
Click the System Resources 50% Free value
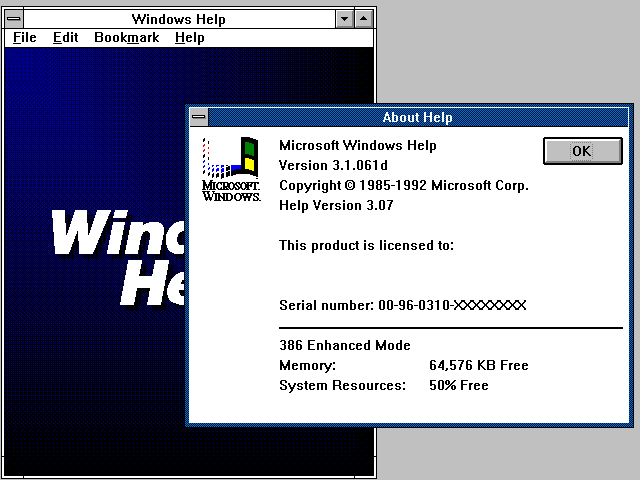tap(458, 385)
